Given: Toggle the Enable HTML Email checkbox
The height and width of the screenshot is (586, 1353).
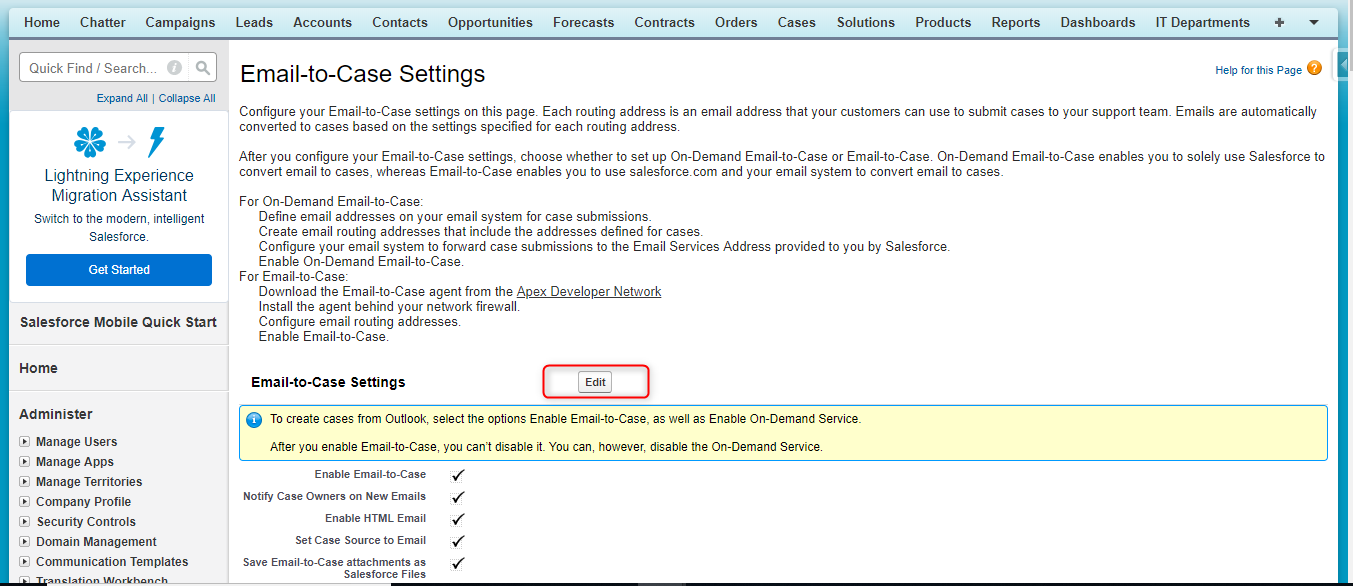Looking at the screenshot, I should coord(458,519).
